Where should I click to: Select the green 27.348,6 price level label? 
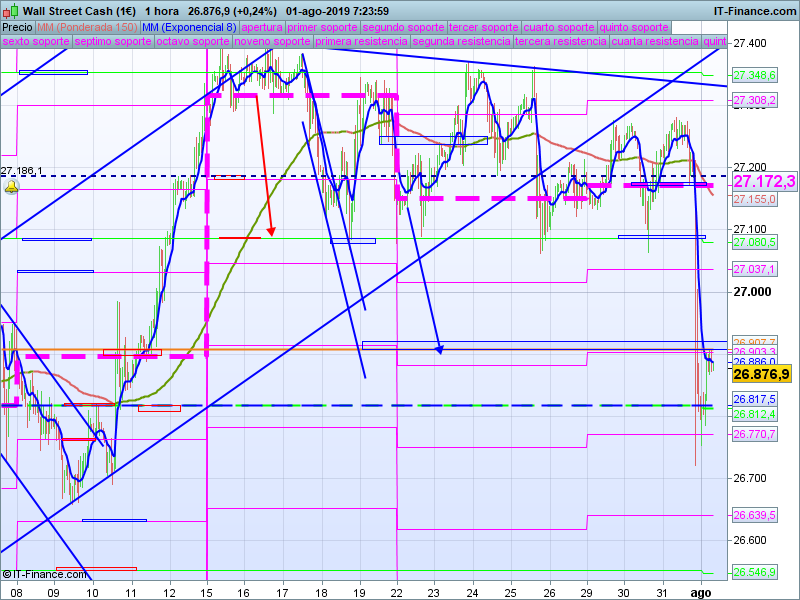pos(755,75)
